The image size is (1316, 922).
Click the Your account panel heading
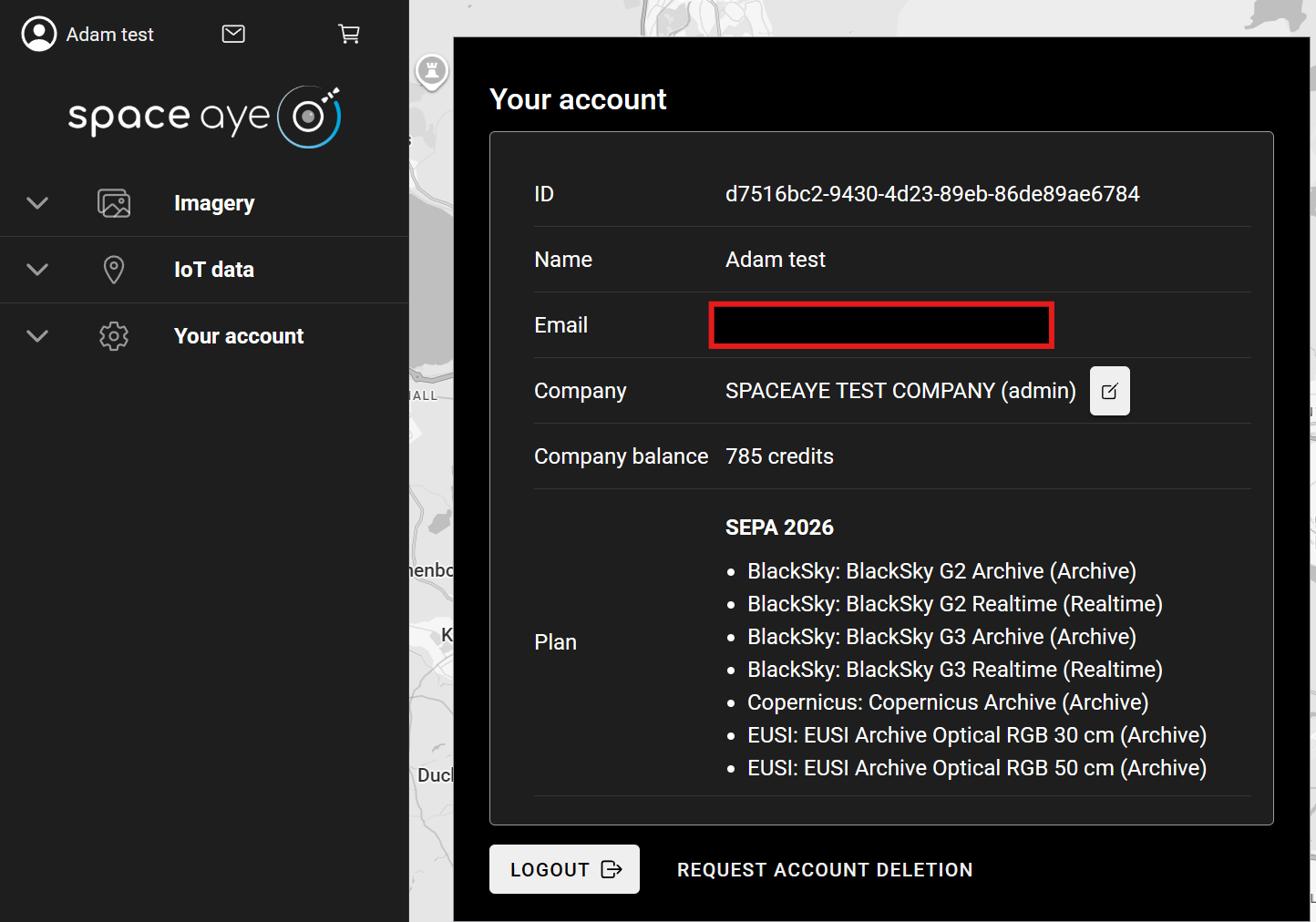(578, 99)
